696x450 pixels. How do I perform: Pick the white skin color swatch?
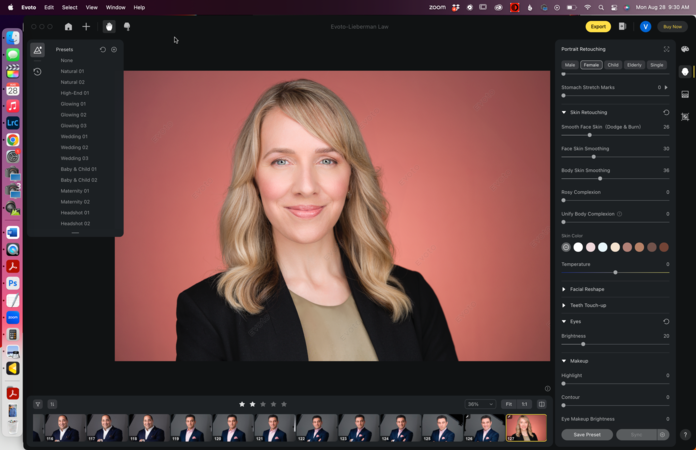[x=578, y=247]
